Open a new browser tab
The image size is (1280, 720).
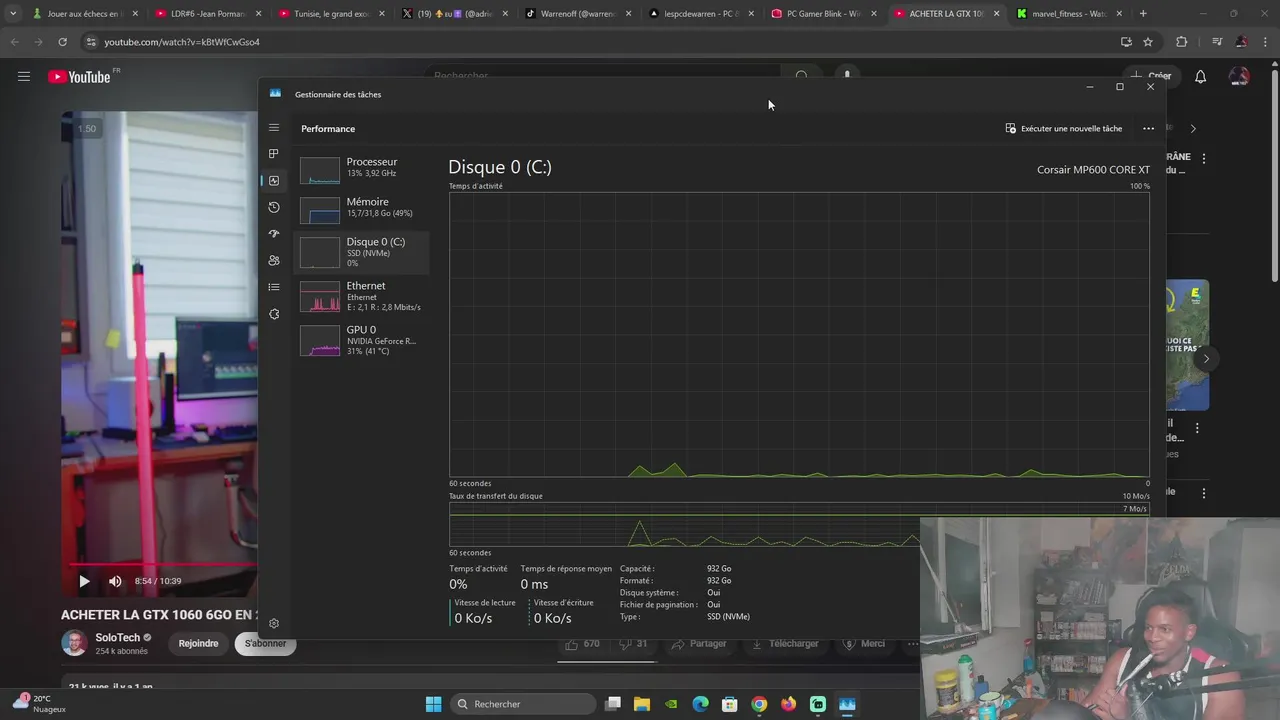pos(1143,14)
